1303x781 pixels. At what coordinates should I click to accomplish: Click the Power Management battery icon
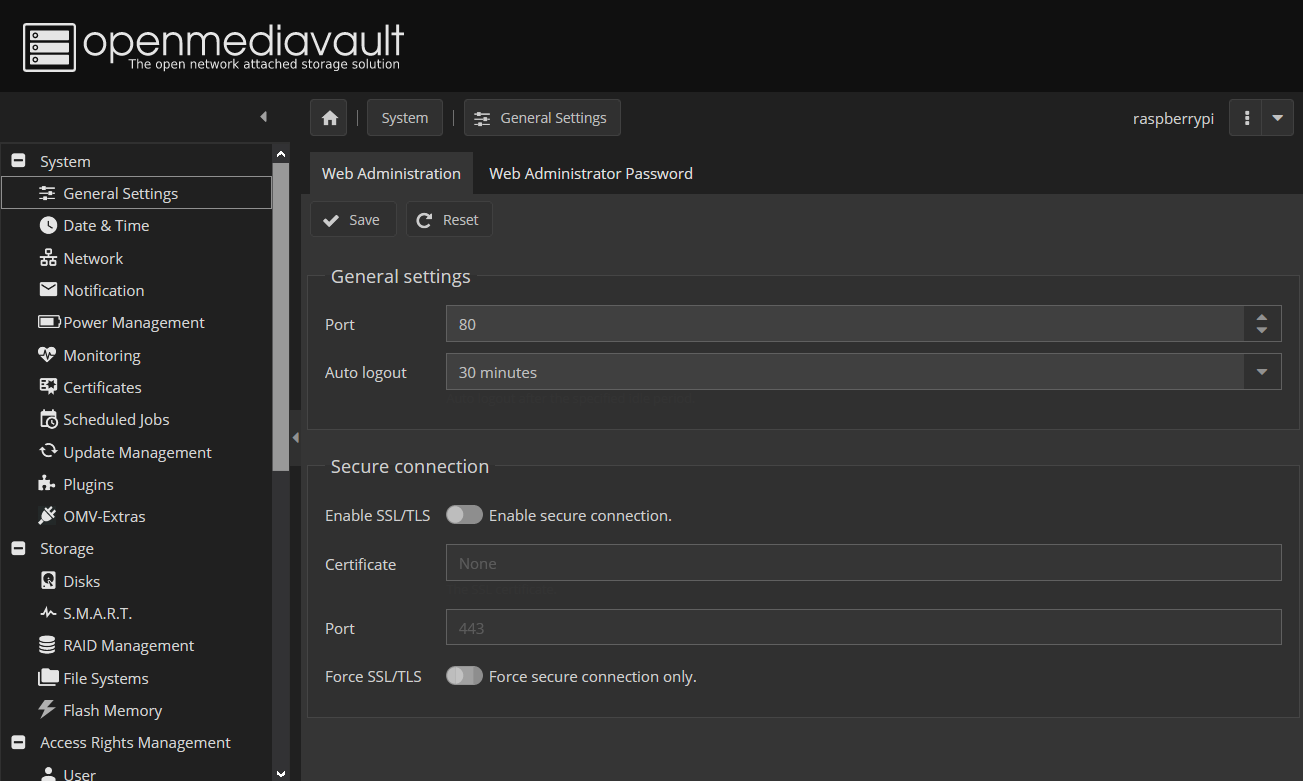tap(49, 322)
